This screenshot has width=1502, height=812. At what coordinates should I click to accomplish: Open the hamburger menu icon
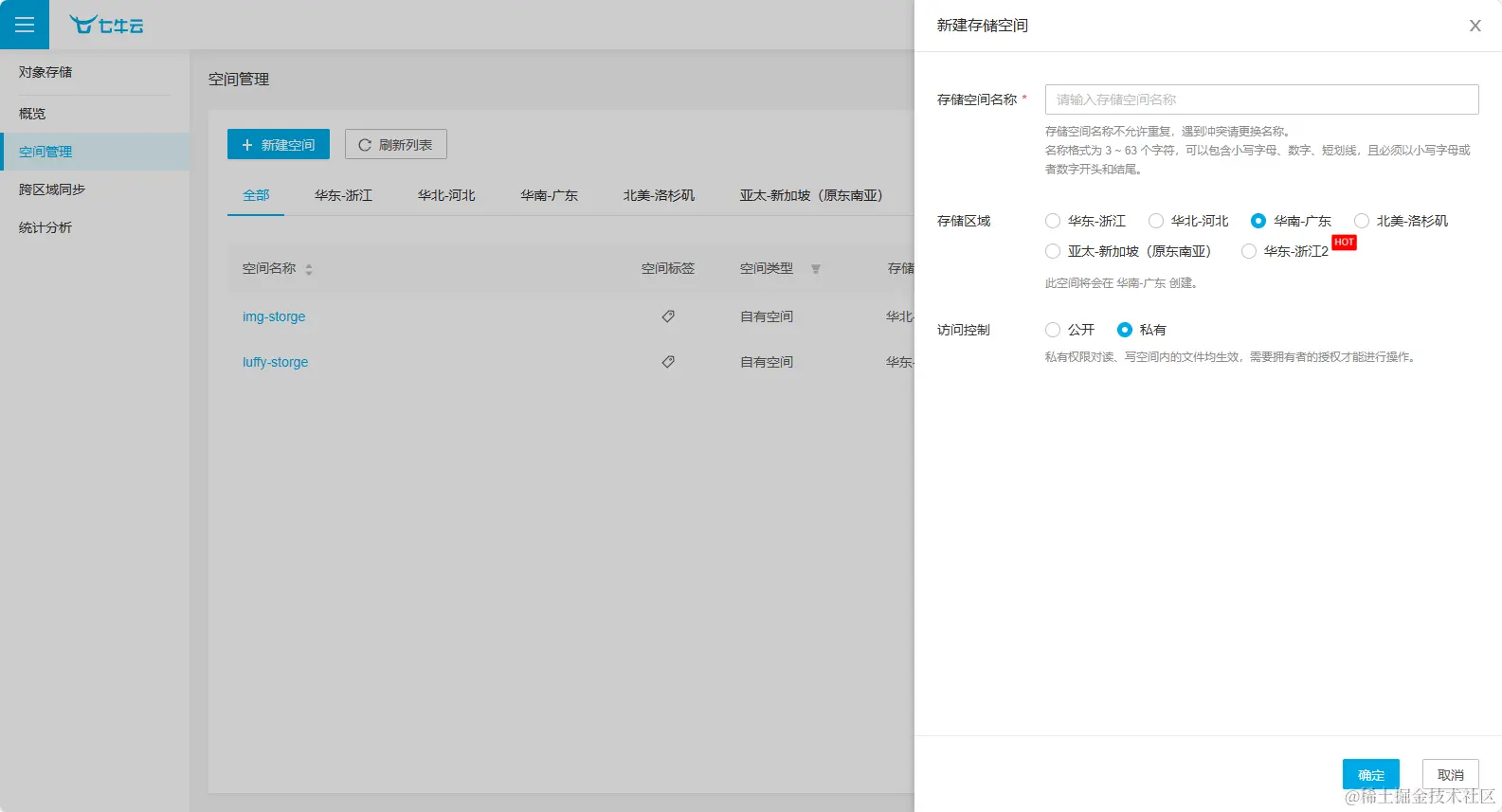[x=25, y=25]
